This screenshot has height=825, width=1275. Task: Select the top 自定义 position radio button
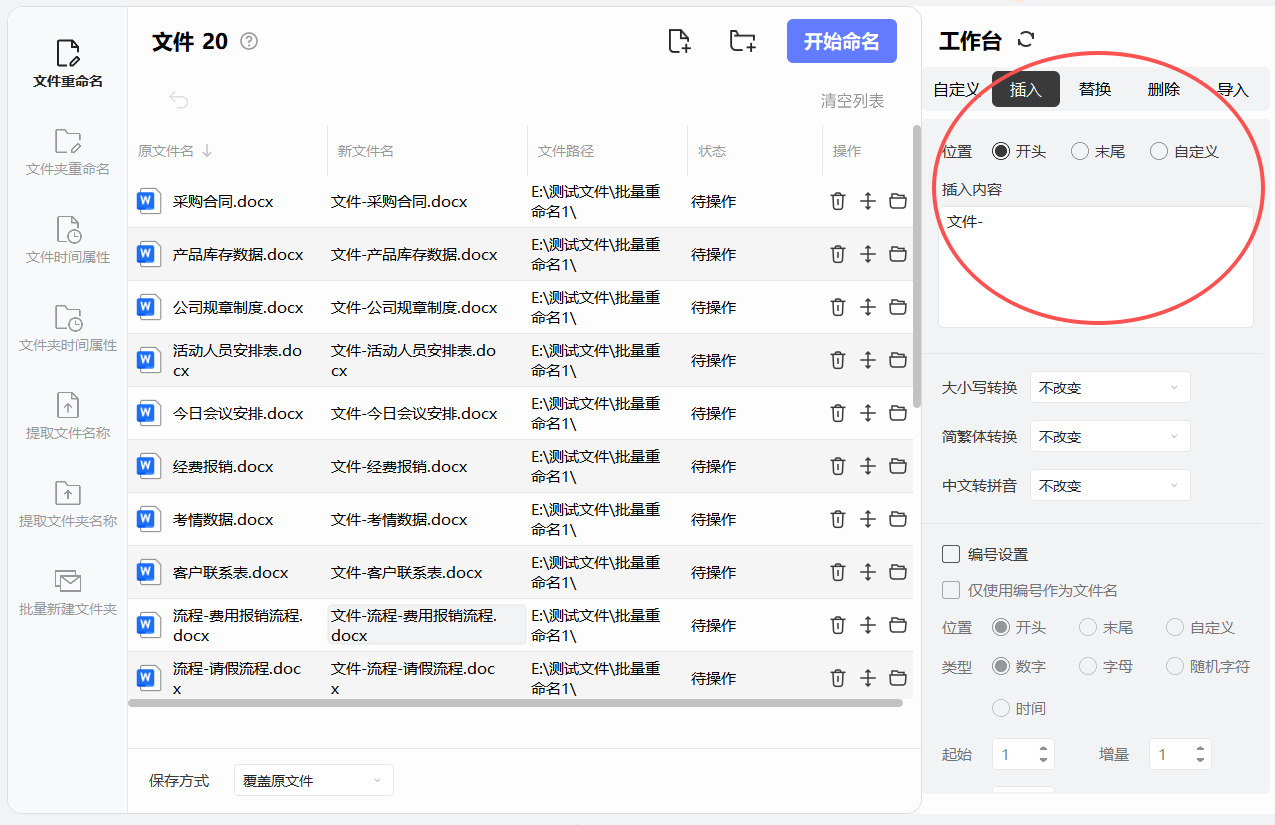tap(1159, 151)
